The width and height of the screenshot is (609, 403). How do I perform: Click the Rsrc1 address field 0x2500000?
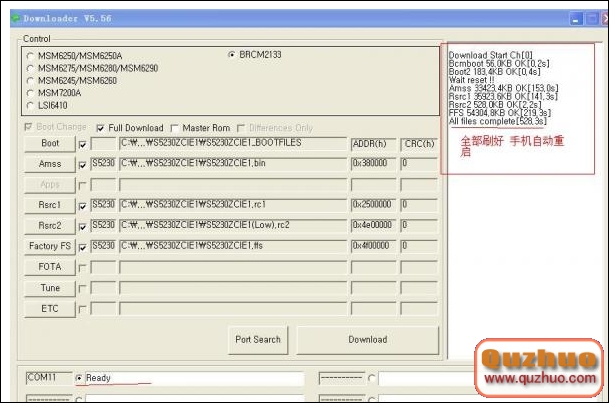[x=374, y=205]
